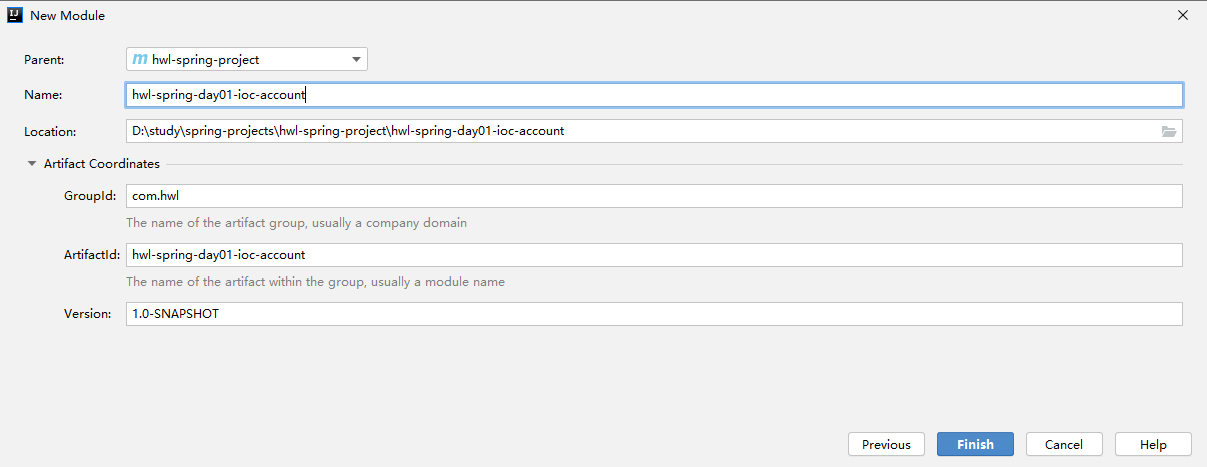This screenshot has width=1207, height=467.
Task: Focus the Name text field
Action: click(654, 95)
